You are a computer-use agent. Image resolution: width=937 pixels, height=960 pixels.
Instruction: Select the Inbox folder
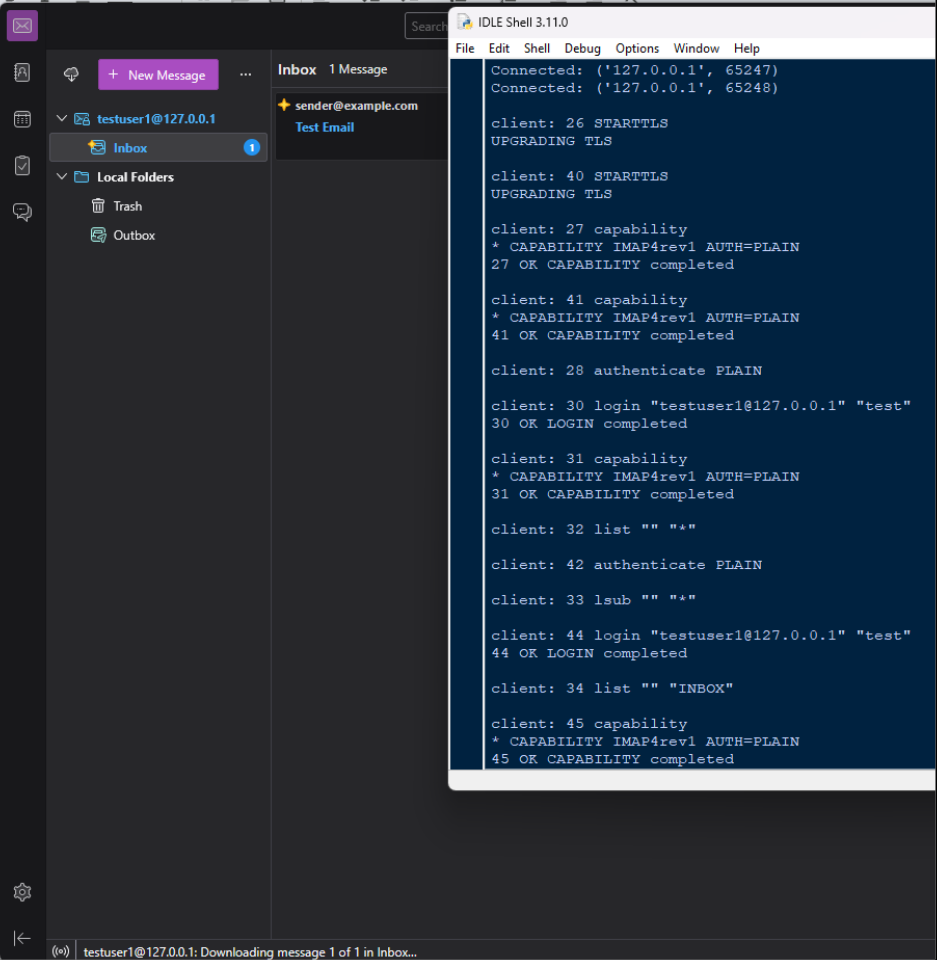point(158,148)
